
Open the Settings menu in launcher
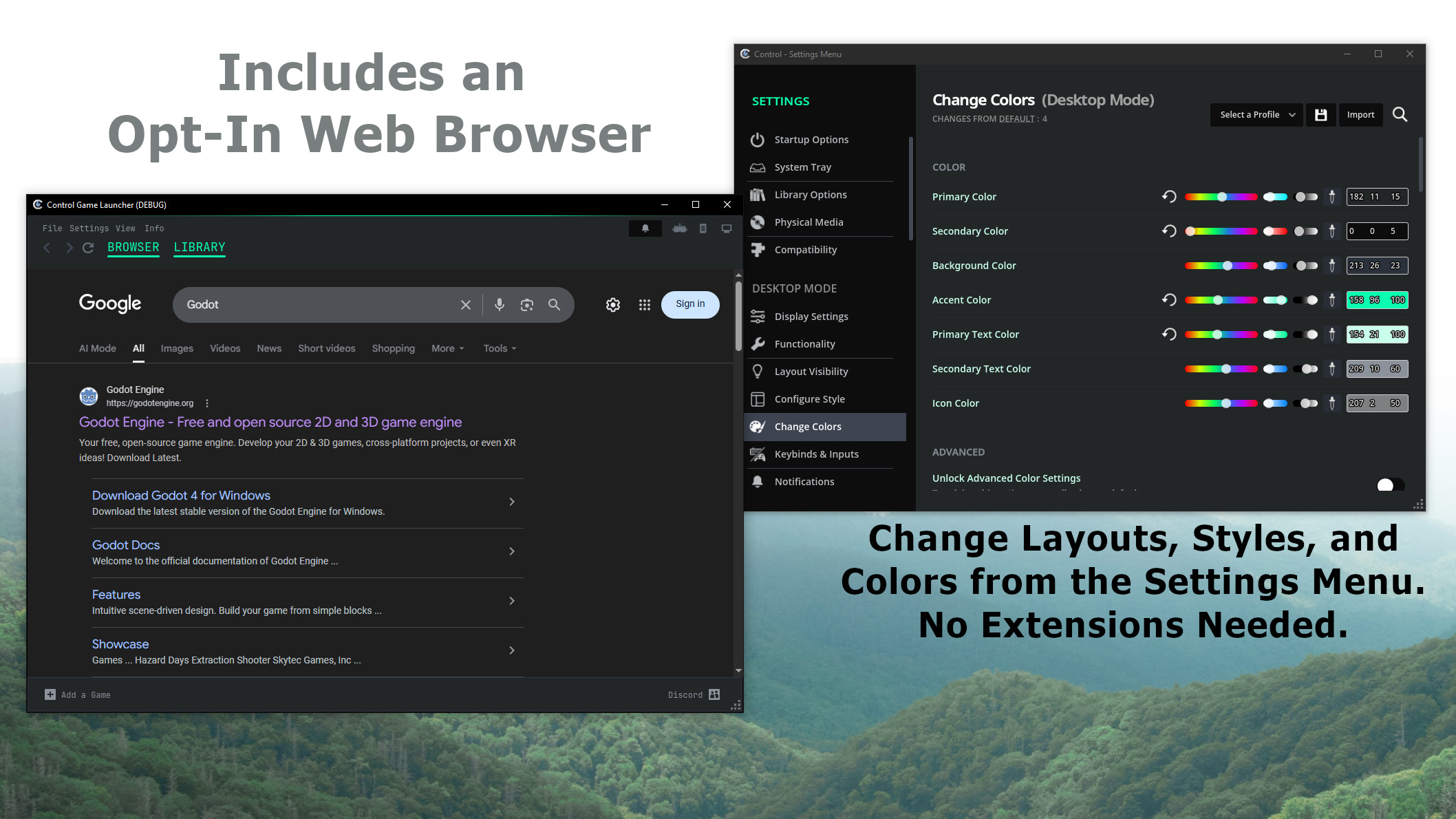pyautogui.click(x=89, y=228)
